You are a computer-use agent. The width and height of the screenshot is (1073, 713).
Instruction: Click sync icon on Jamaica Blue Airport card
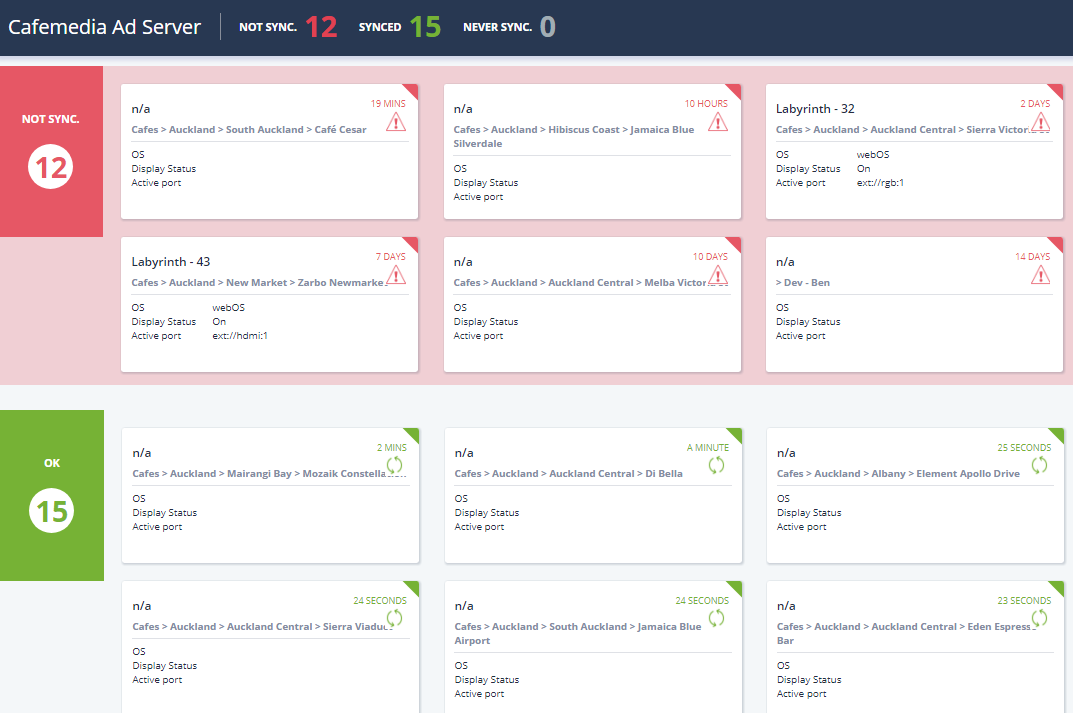[x=716, y=618]
